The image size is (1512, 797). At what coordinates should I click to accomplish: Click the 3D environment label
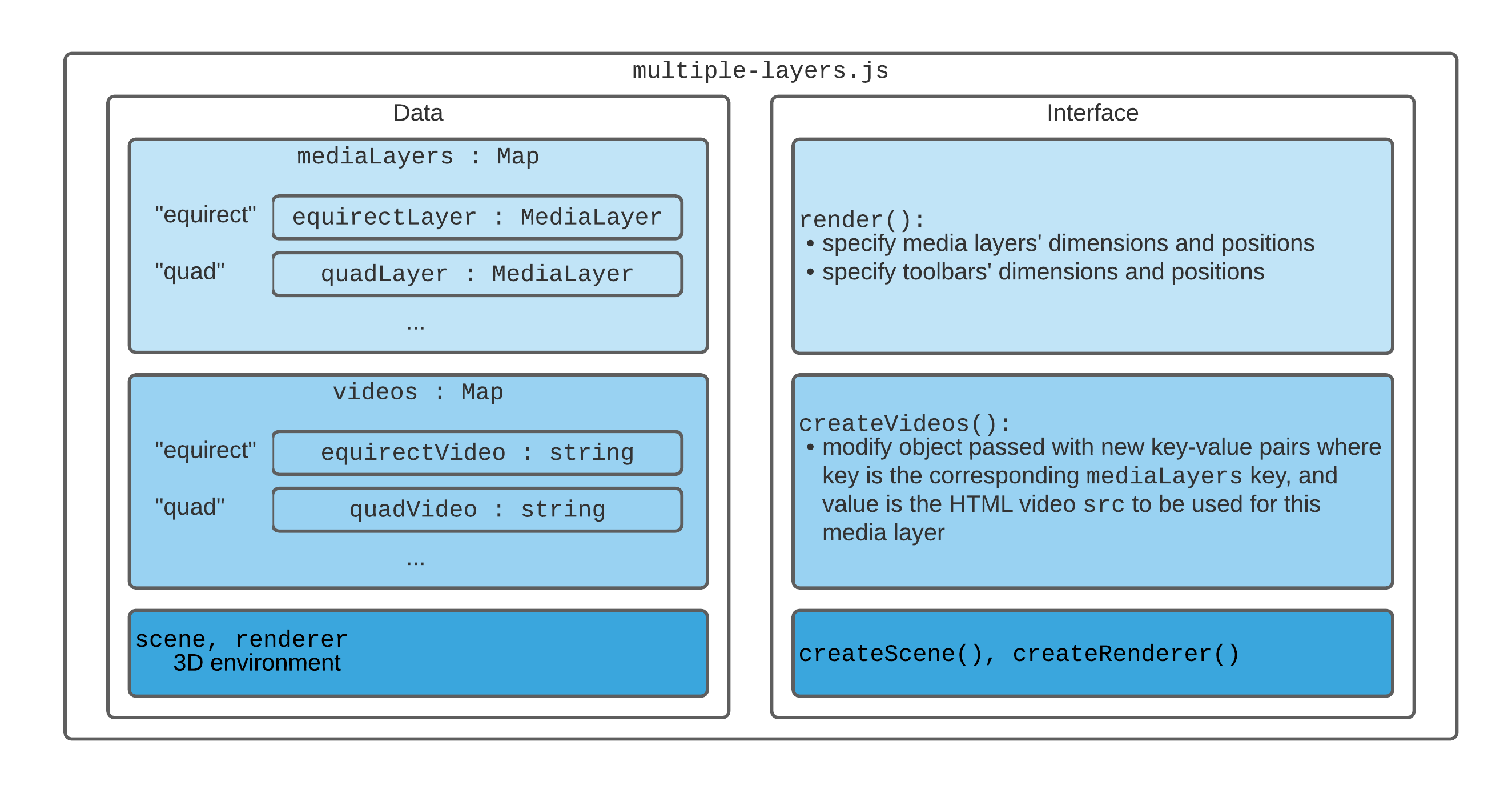[x=256, y=663]
